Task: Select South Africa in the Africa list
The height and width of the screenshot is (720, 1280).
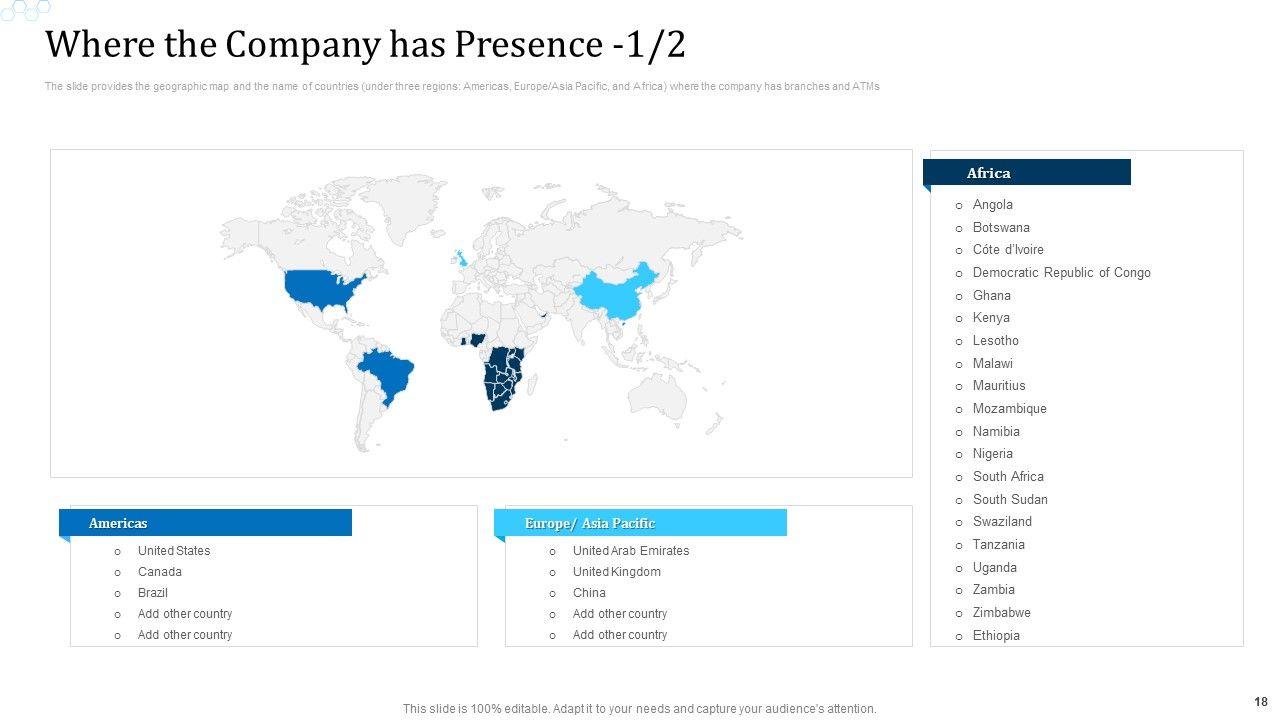Action: (1008, 477)
